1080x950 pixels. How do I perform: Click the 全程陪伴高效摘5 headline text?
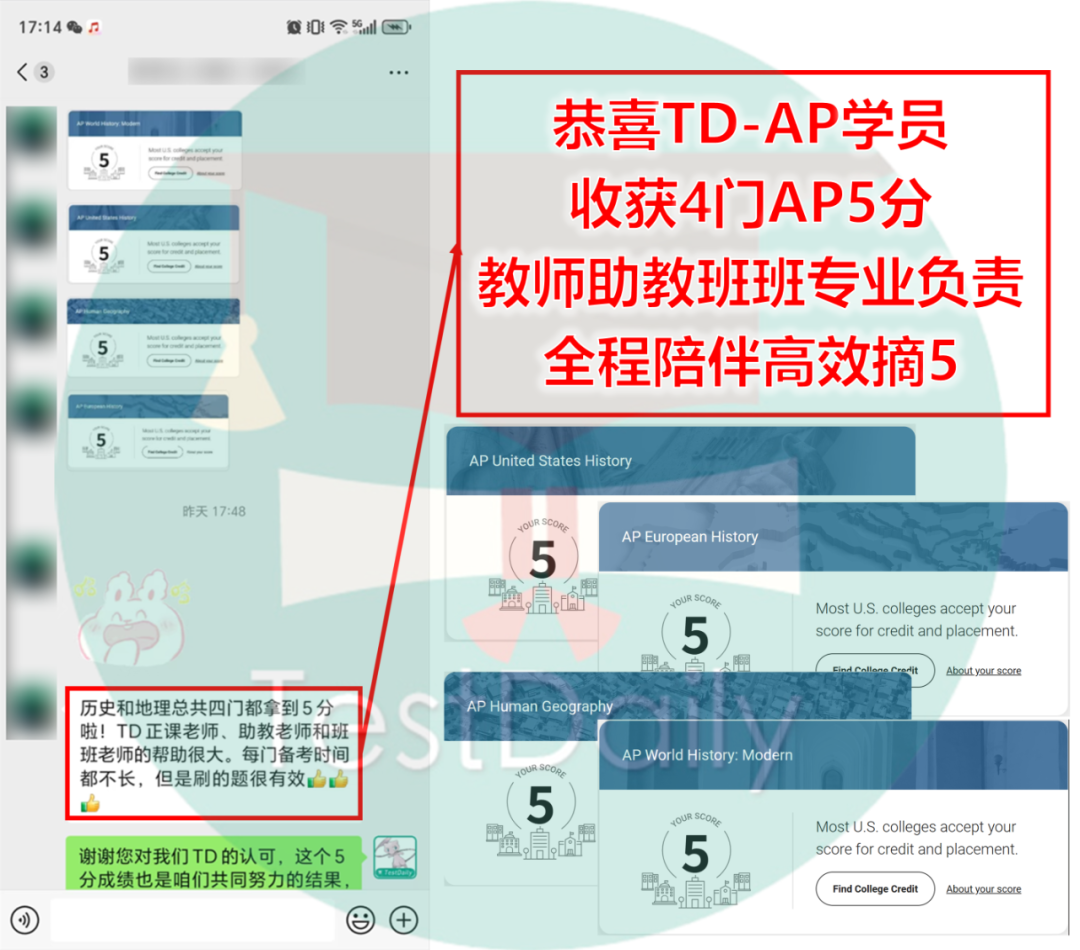pos(750,361)
